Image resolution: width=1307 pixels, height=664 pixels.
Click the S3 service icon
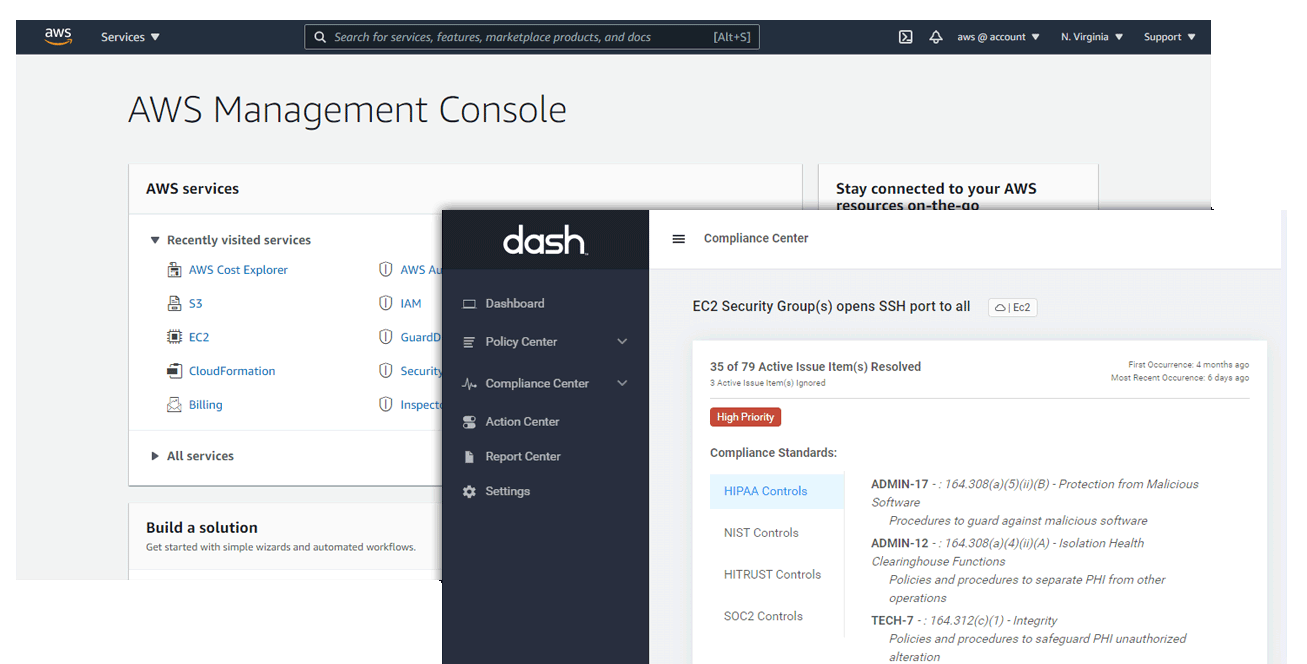173,303
